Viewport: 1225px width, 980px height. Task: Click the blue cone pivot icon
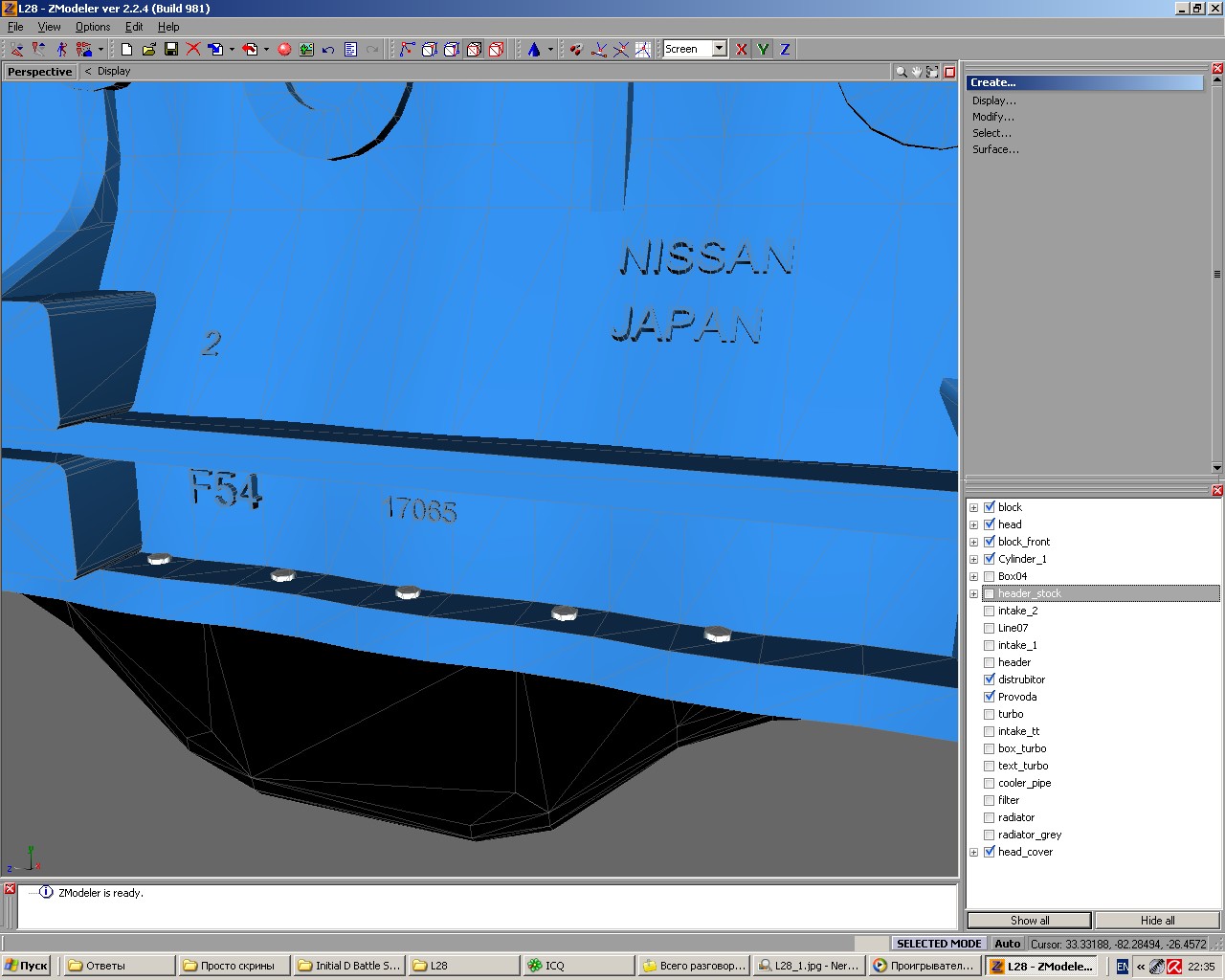click(x=534, y=49)
